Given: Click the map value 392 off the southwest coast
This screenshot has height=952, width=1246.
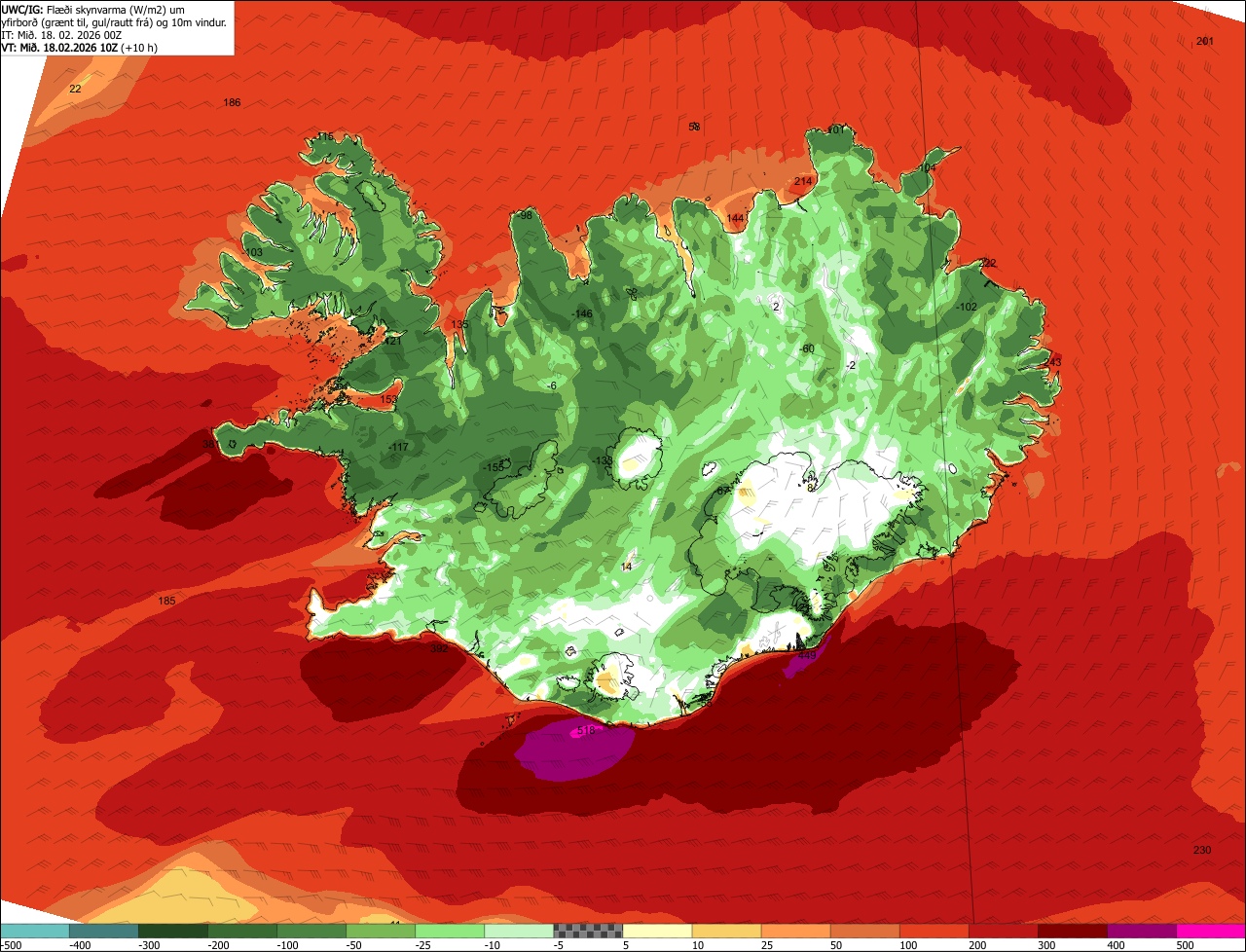Looking at the screenshot, I should point(439,648).
